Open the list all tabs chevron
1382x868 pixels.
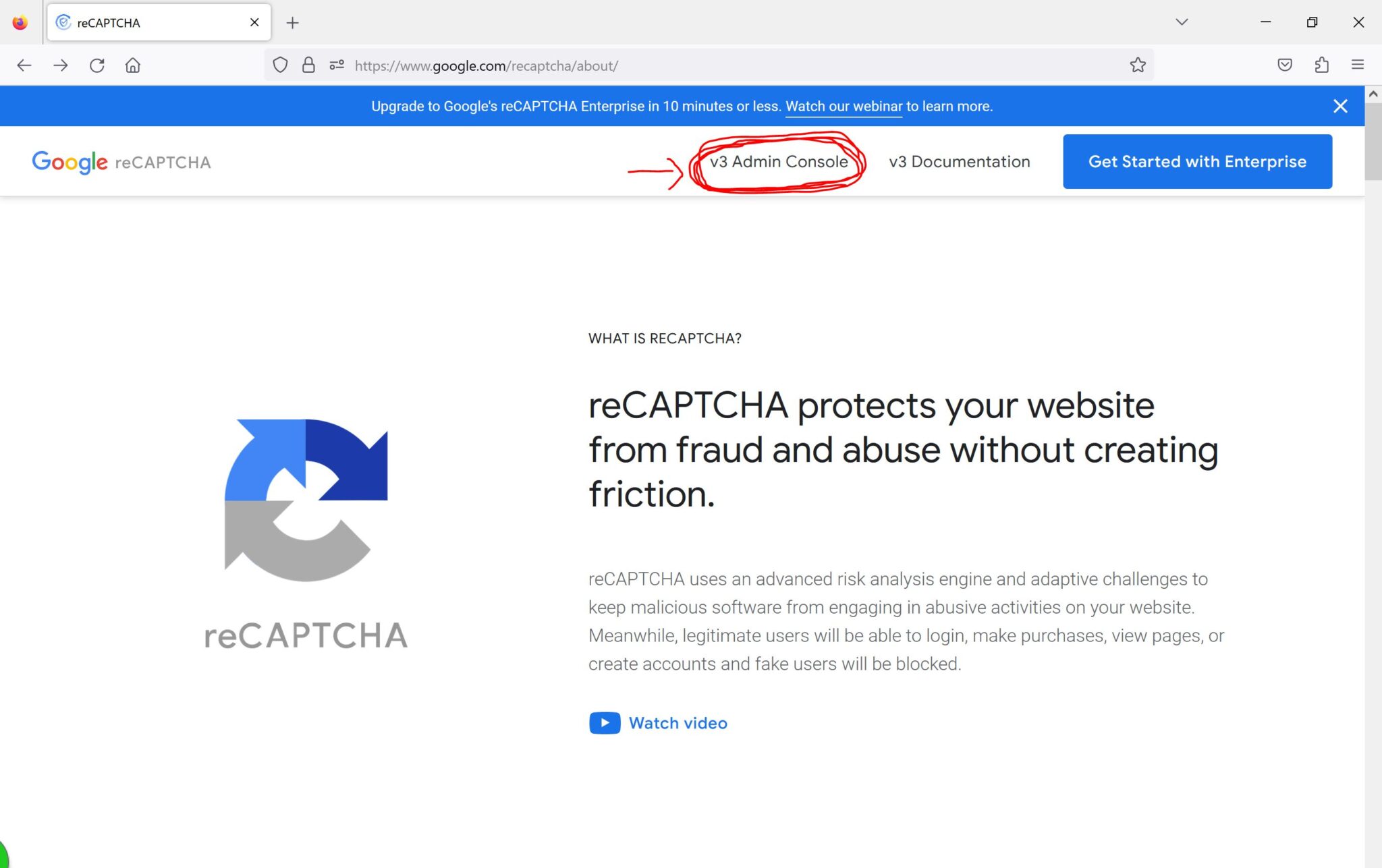coord(1182,22)
